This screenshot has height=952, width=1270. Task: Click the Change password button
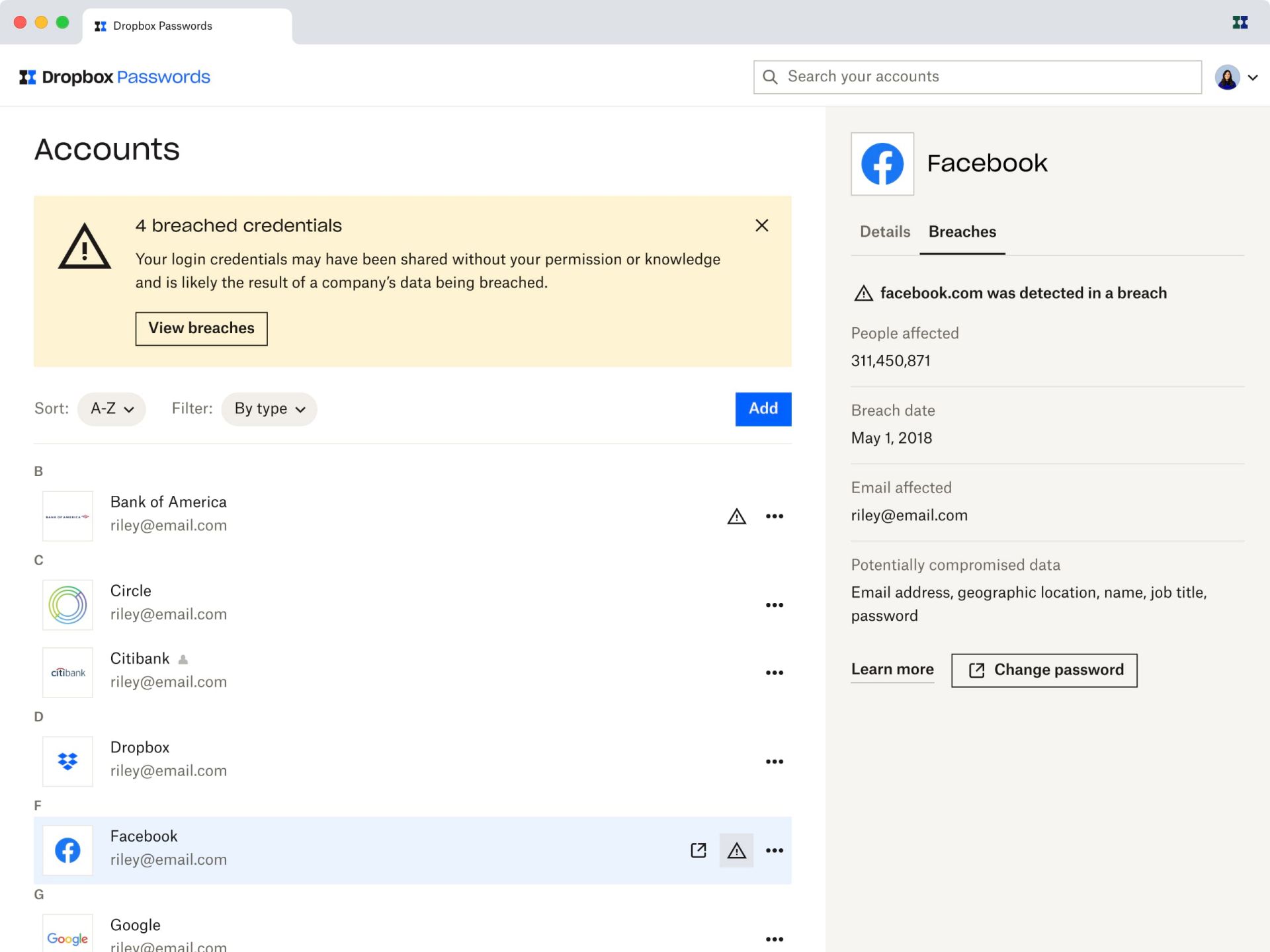coord(1044,670)
